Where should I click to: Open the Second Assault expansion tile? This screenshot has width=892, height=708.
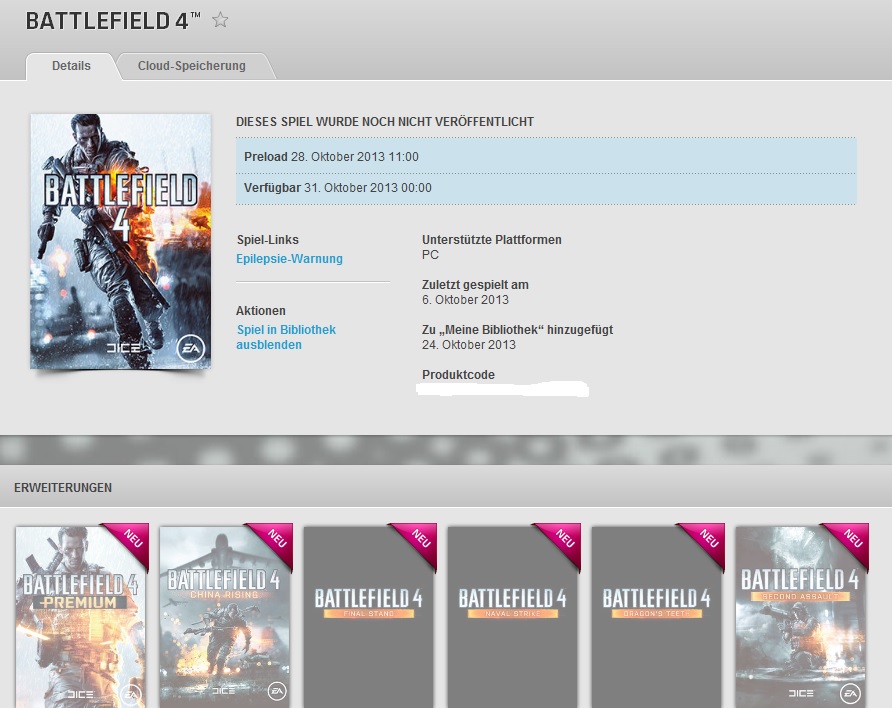801,616
